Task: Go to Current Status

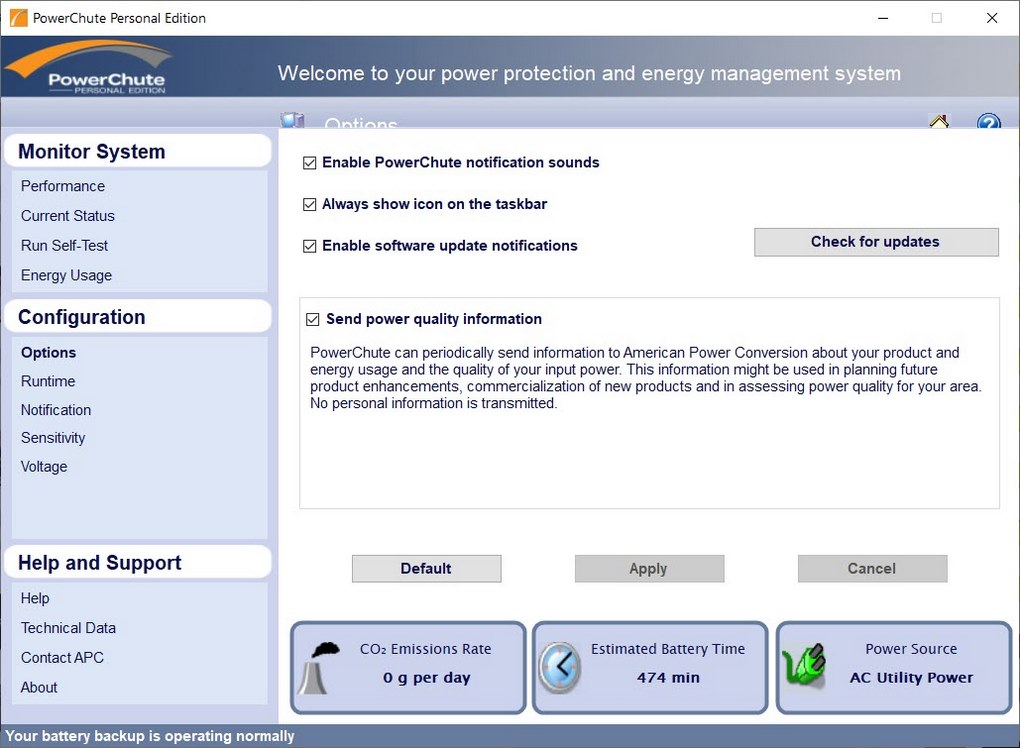Action: (x=68, y=216)
